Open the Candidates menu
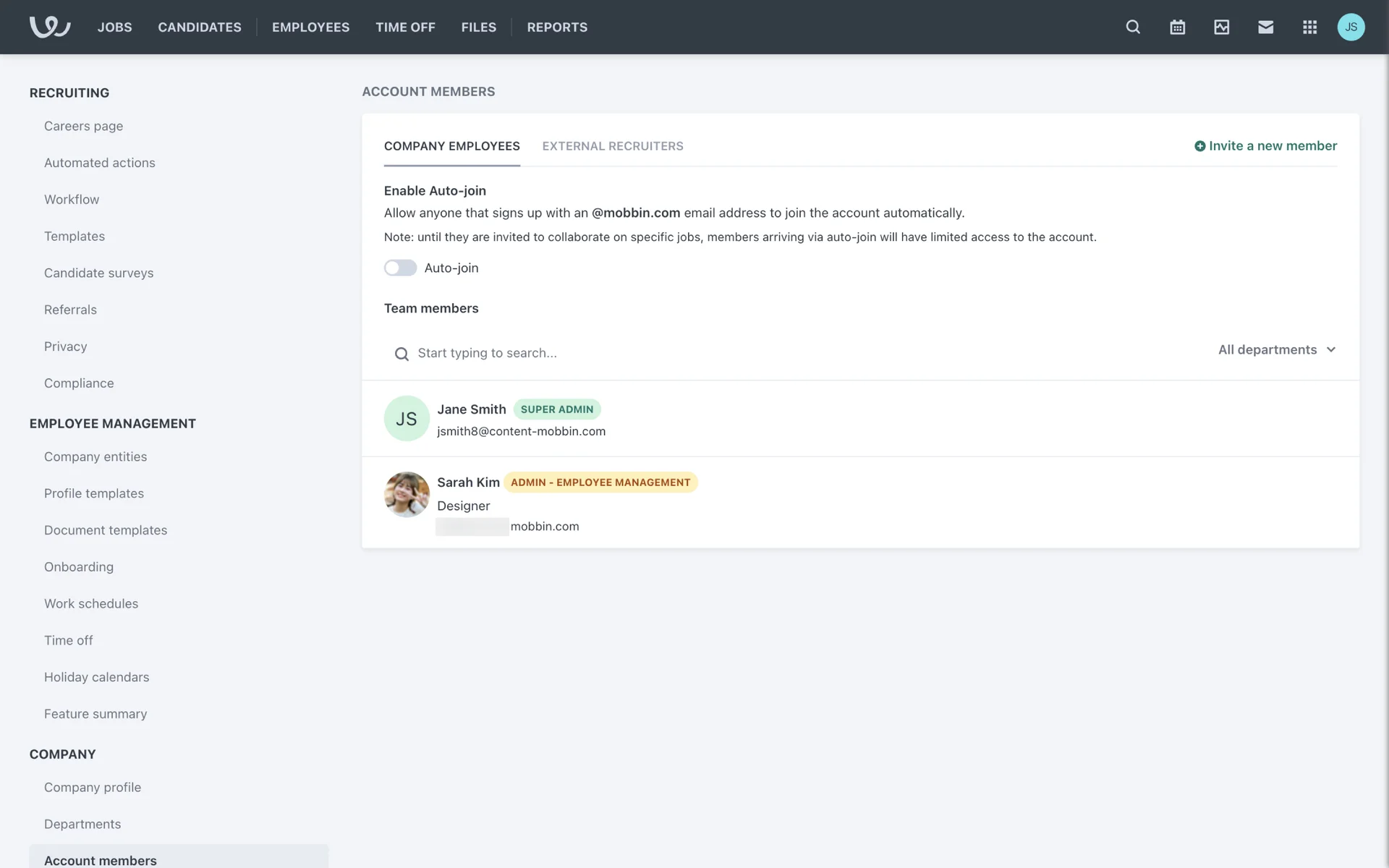 tap(200, 27)
